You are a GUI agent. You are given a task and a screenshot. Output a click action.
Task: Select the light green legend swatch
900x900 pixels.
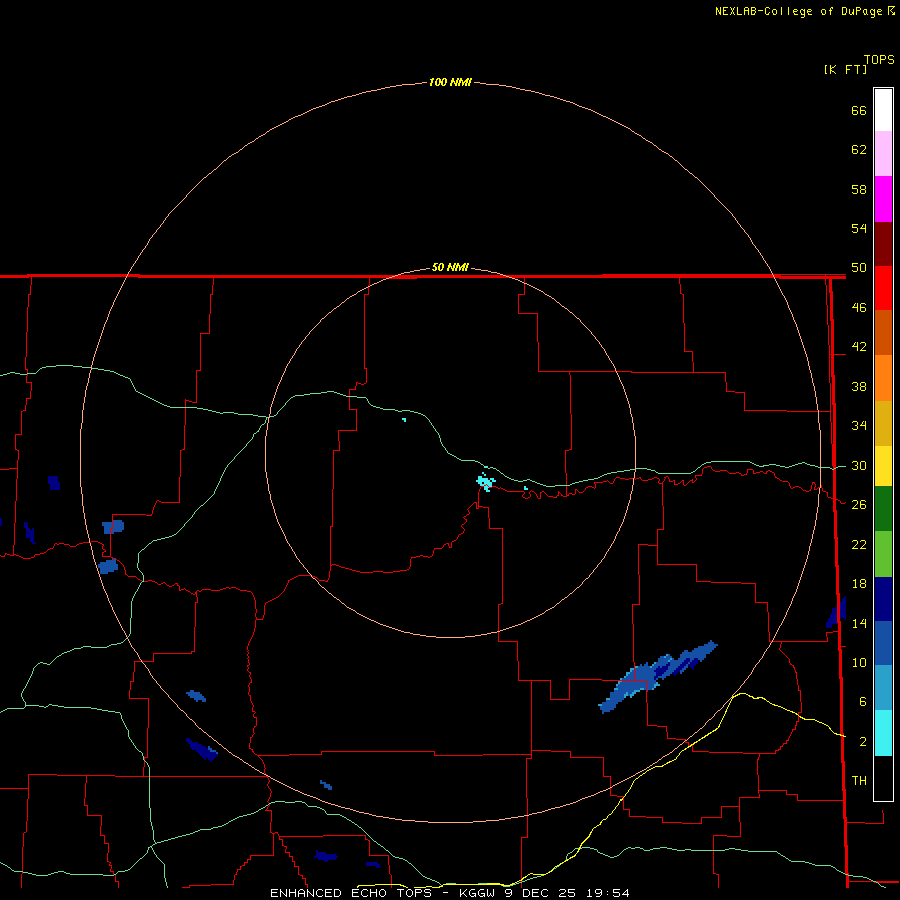[x=883, y=554]
